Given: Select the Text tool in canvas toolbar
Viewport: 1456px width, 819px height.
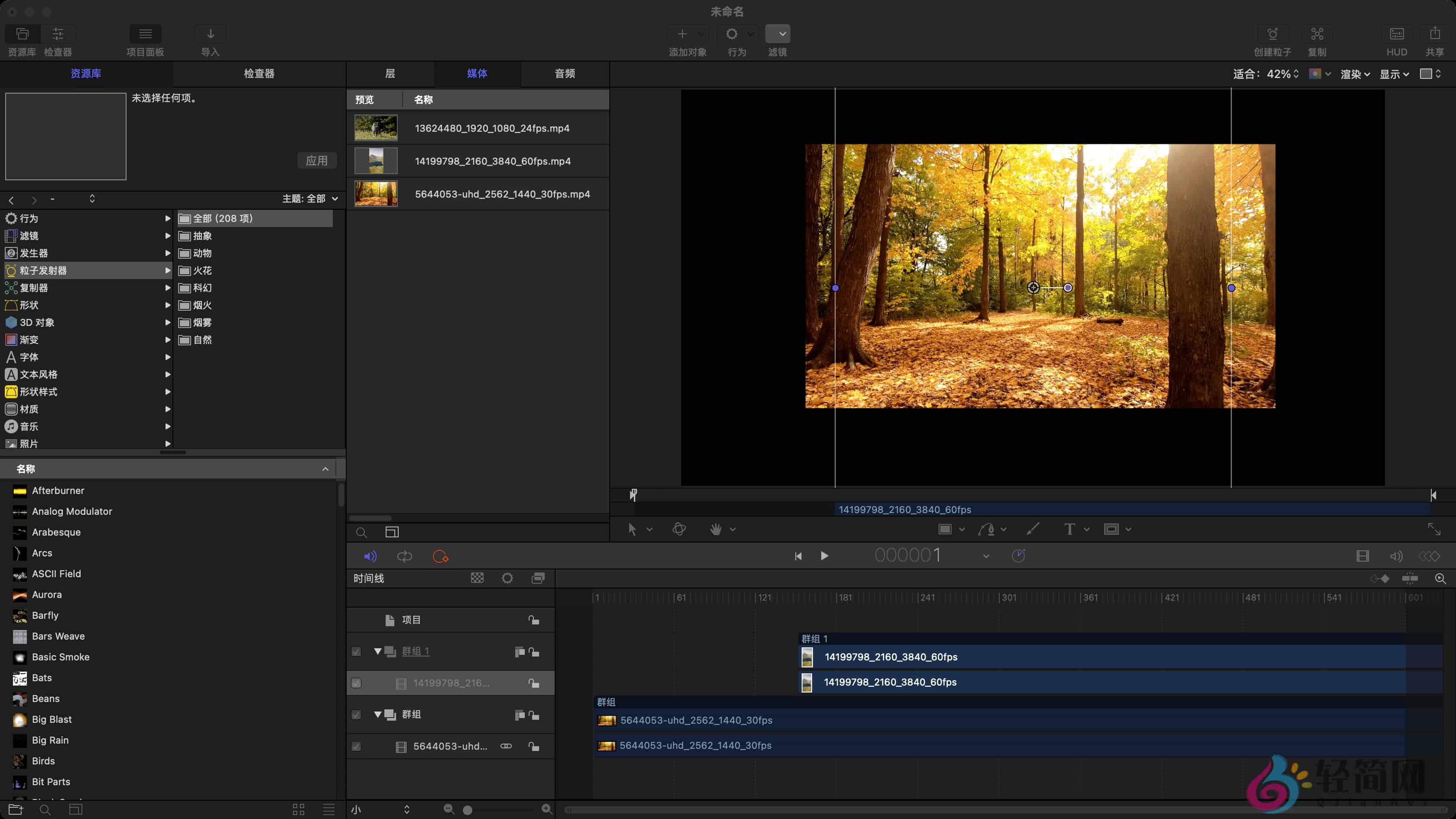Looking at the screenshot, I should [1069, 529].
